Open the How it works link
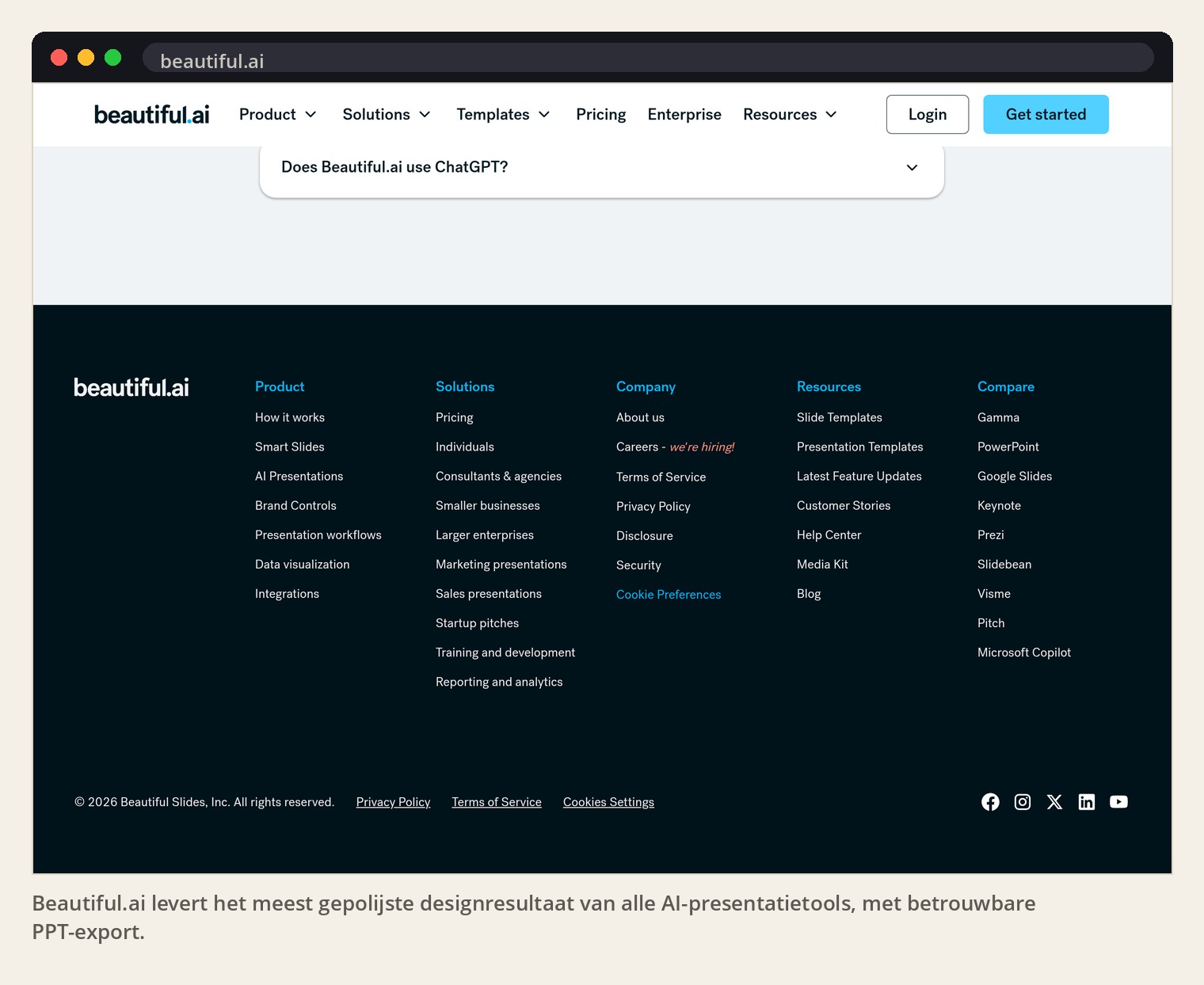The image size is (1204, 985). [x=290, y=417]
